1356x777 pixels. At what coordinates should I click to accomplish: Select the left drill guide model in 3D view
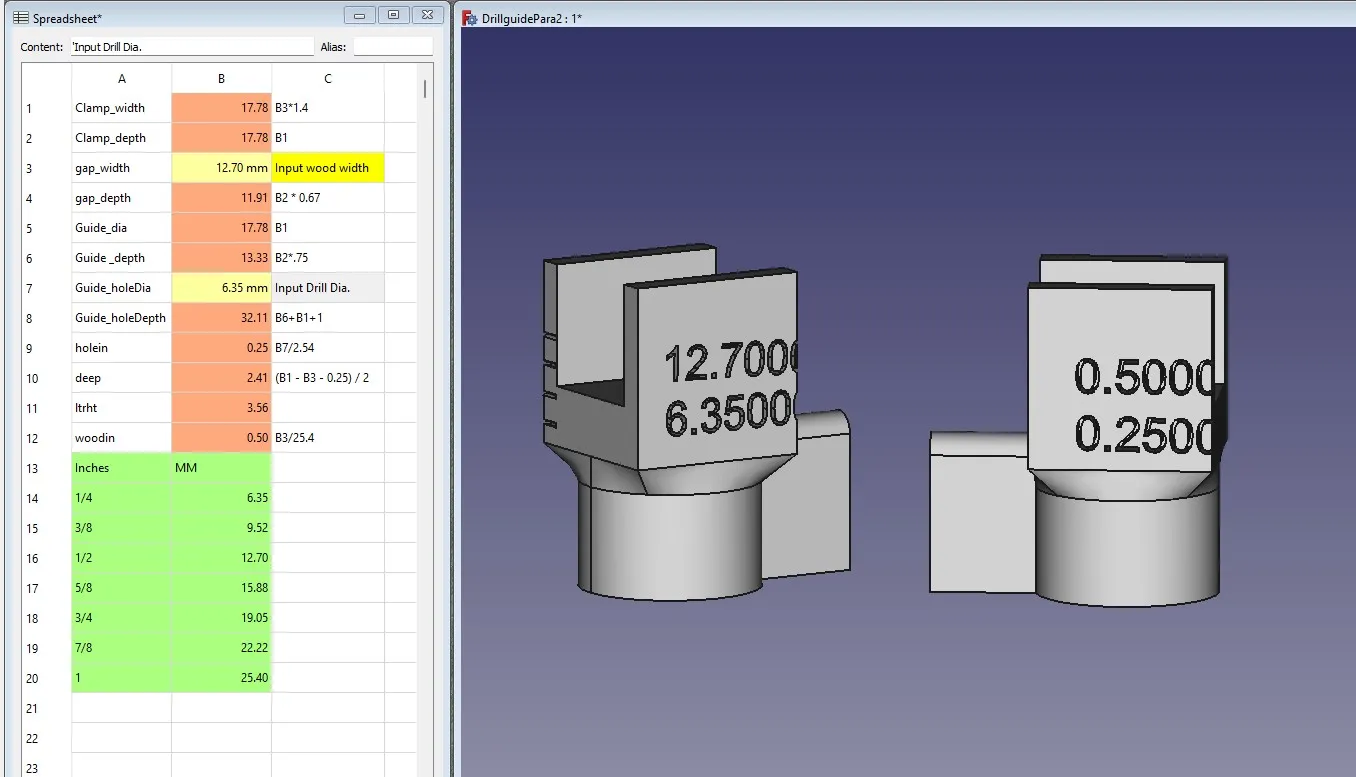[x=690, y=420]
